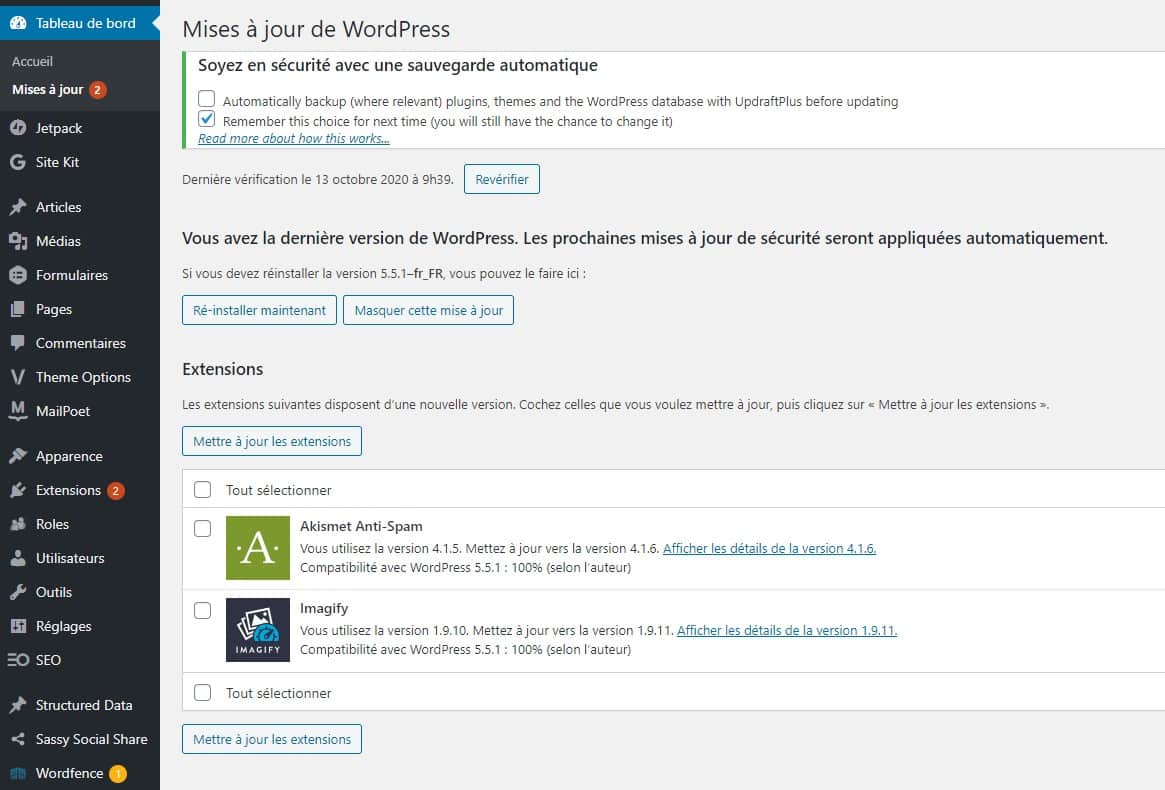Check the Tout sélectionner checkbox

203,489
